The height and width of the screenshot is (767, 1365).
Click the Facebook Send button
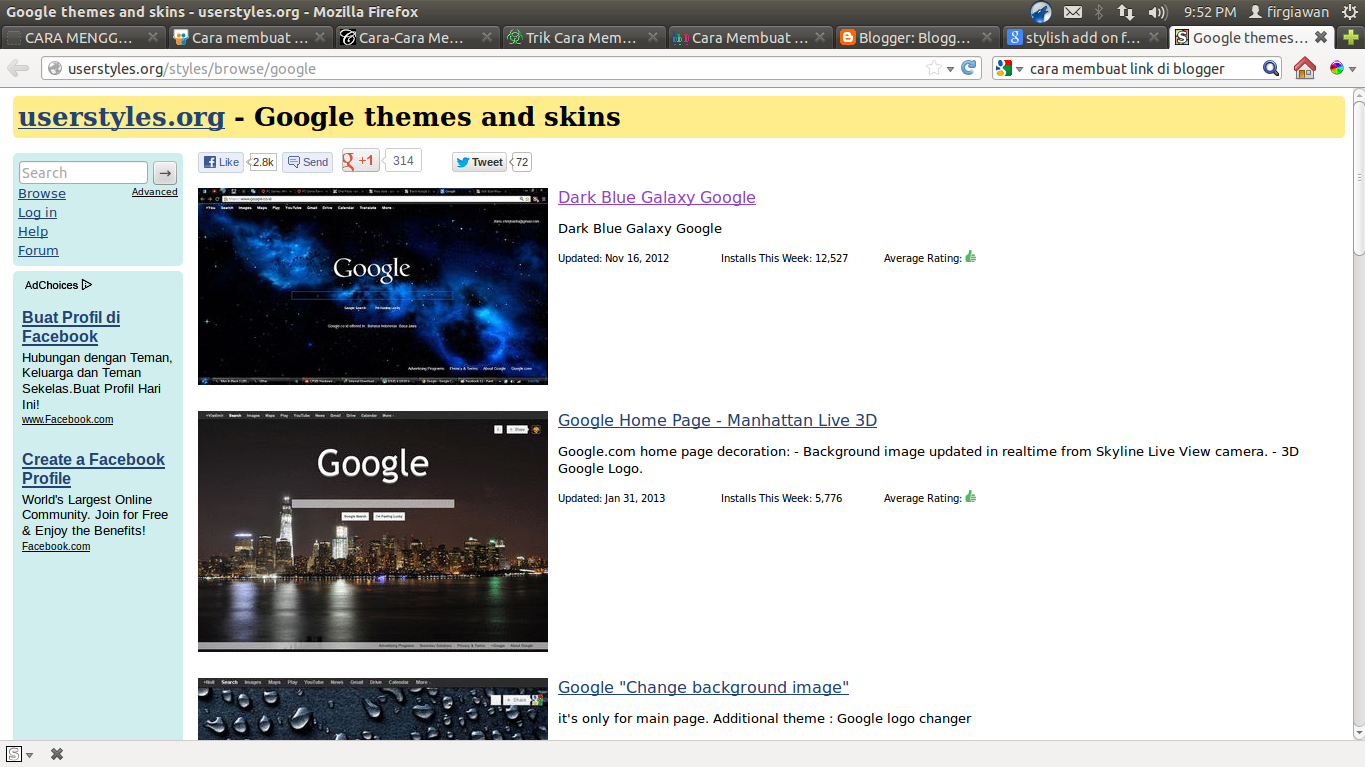[x=307, y=162]
